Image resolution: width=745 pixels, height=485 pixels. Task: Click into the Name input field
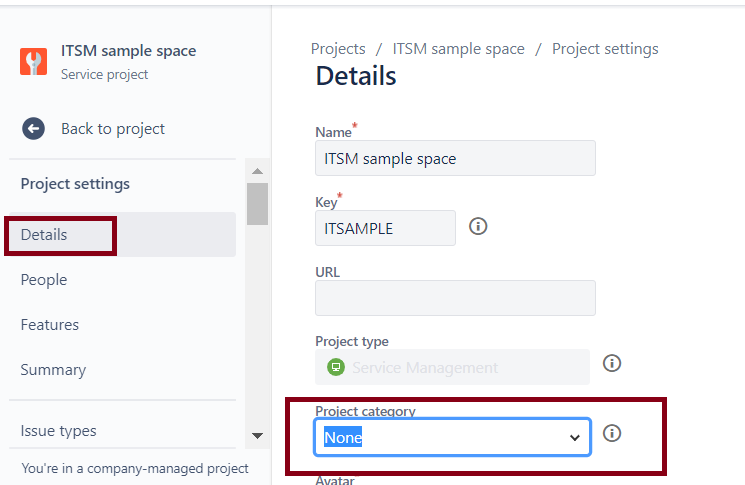[455, 158]
